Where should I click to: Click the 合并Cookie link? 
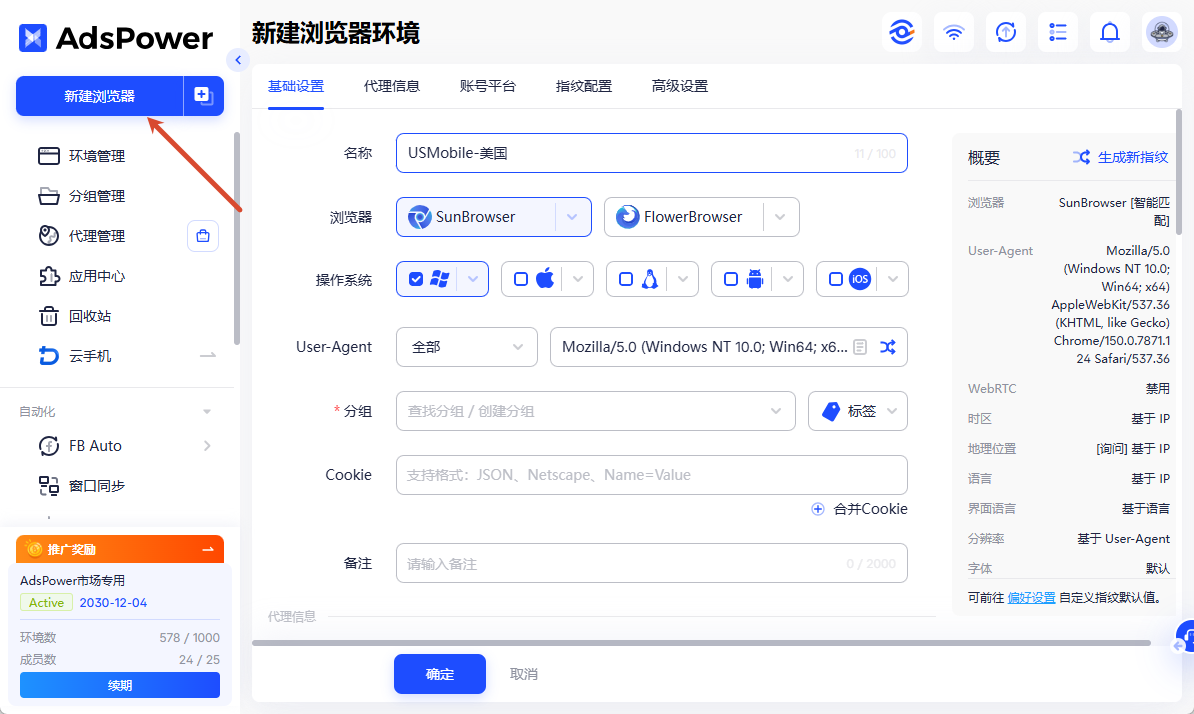pyautogui.click(x=860, y=509)
